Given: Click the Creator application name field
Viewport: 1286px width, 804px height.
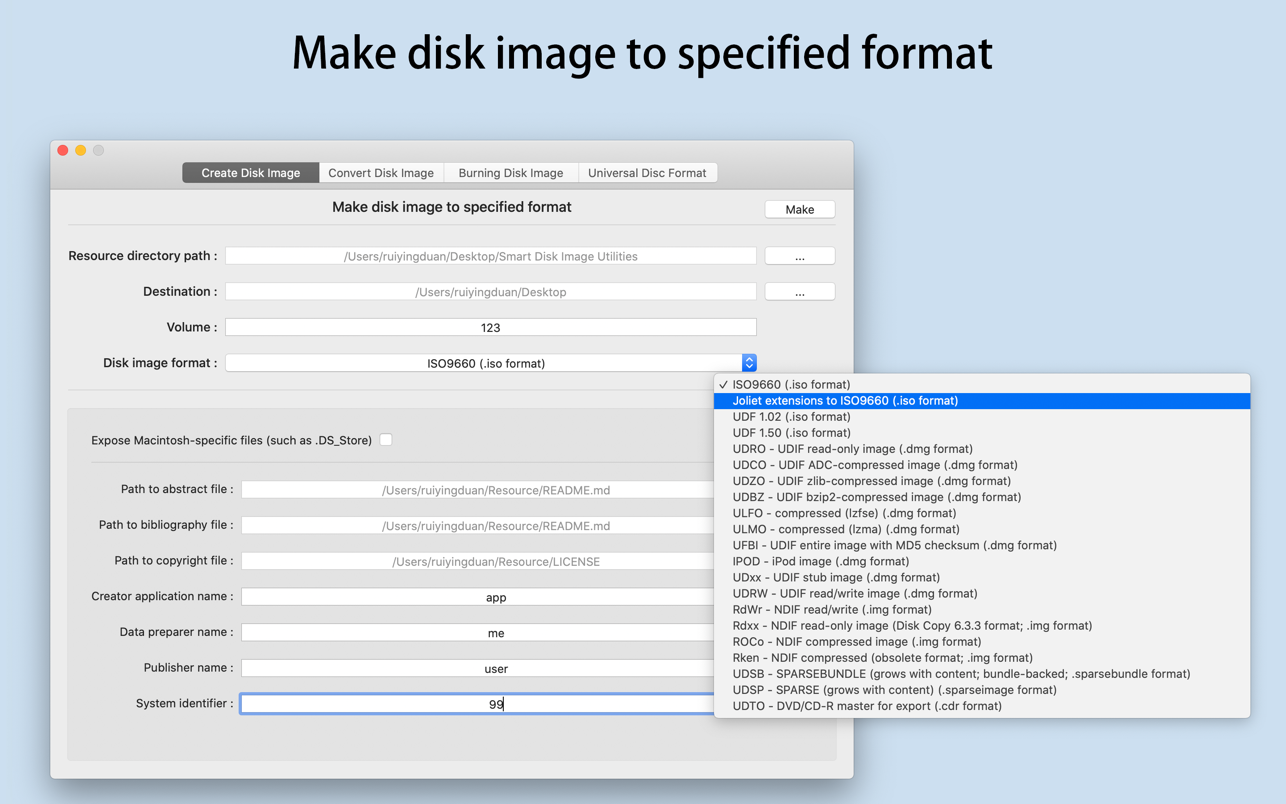Looking at the screenshot, I should 478,597.
